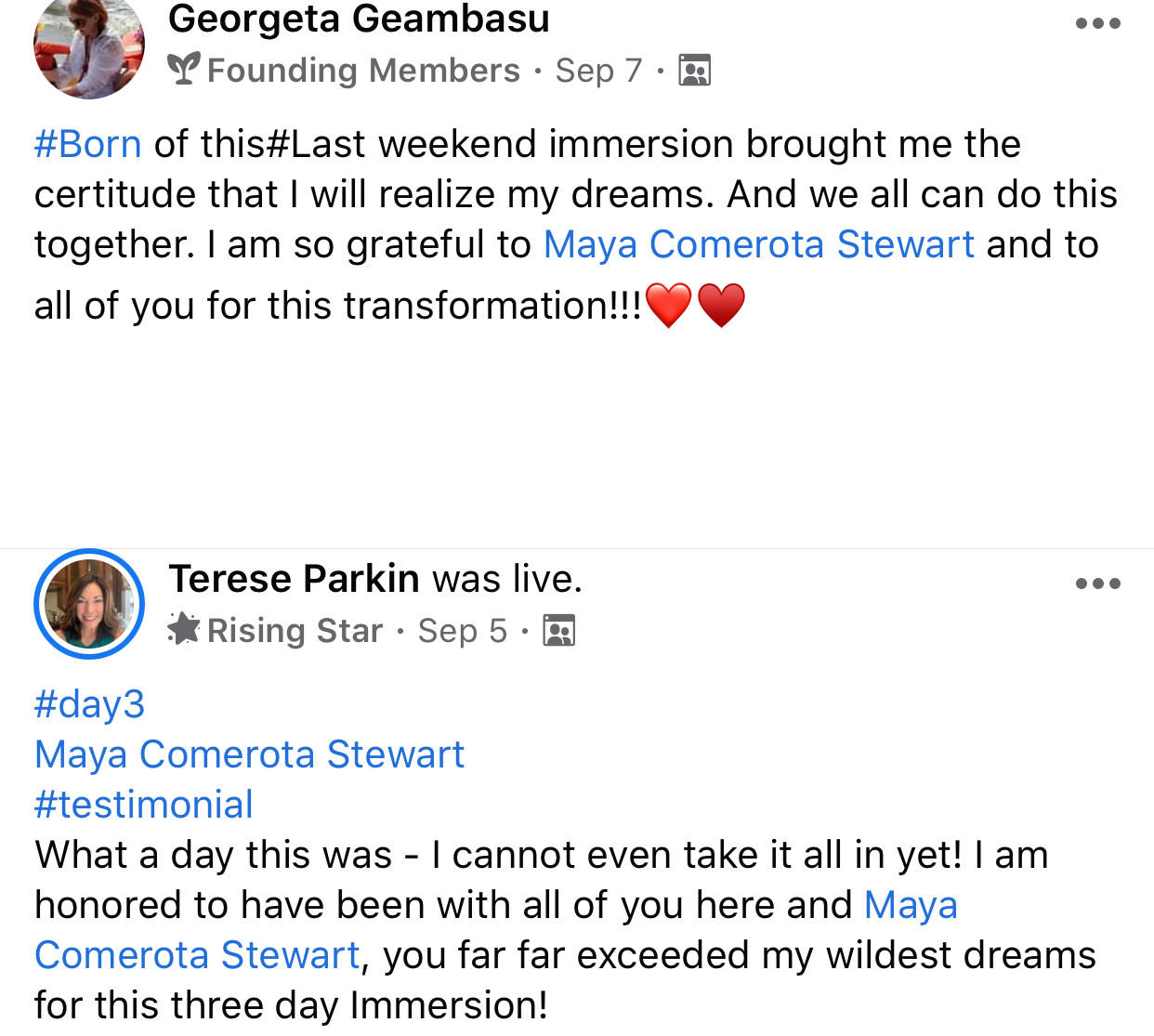Tap the red heart emojis
The width and height of the screenshot is (1154, 1036).
(695, 306)
